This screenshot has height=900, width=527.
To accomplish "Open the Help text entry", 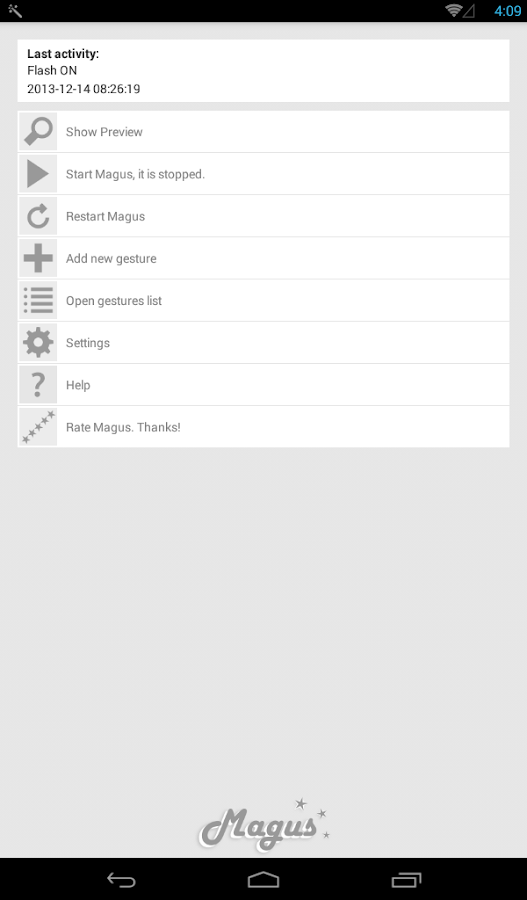I will click(78, 385).
